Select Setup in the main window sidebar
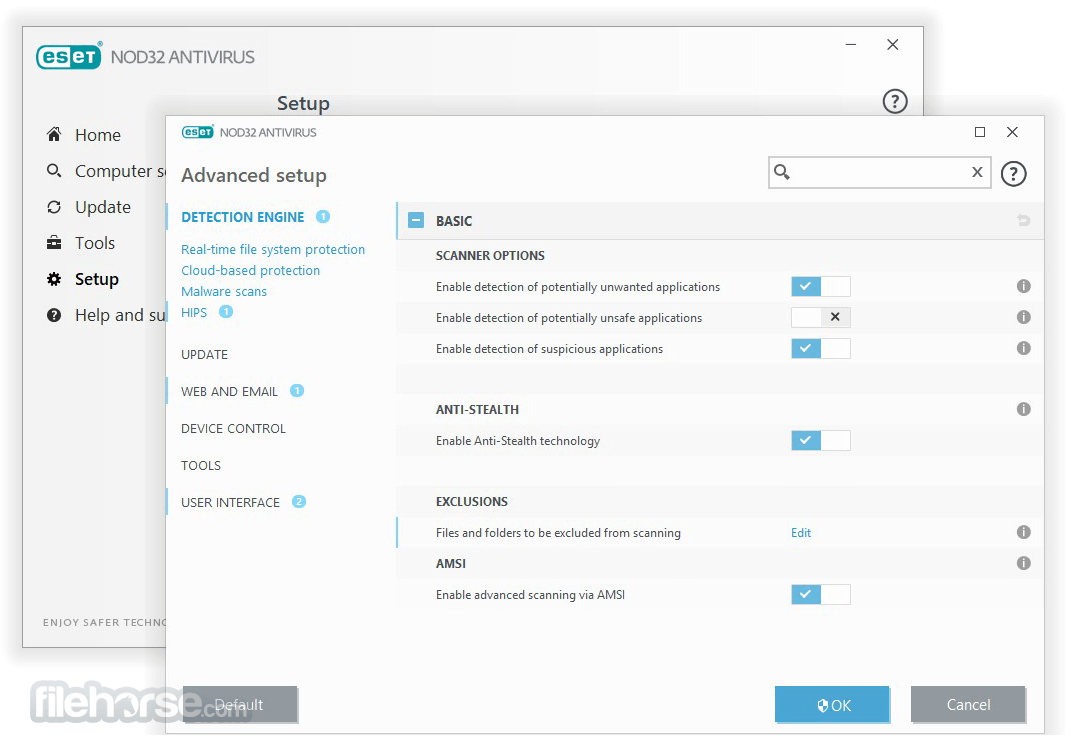 [x=97, y=279]
